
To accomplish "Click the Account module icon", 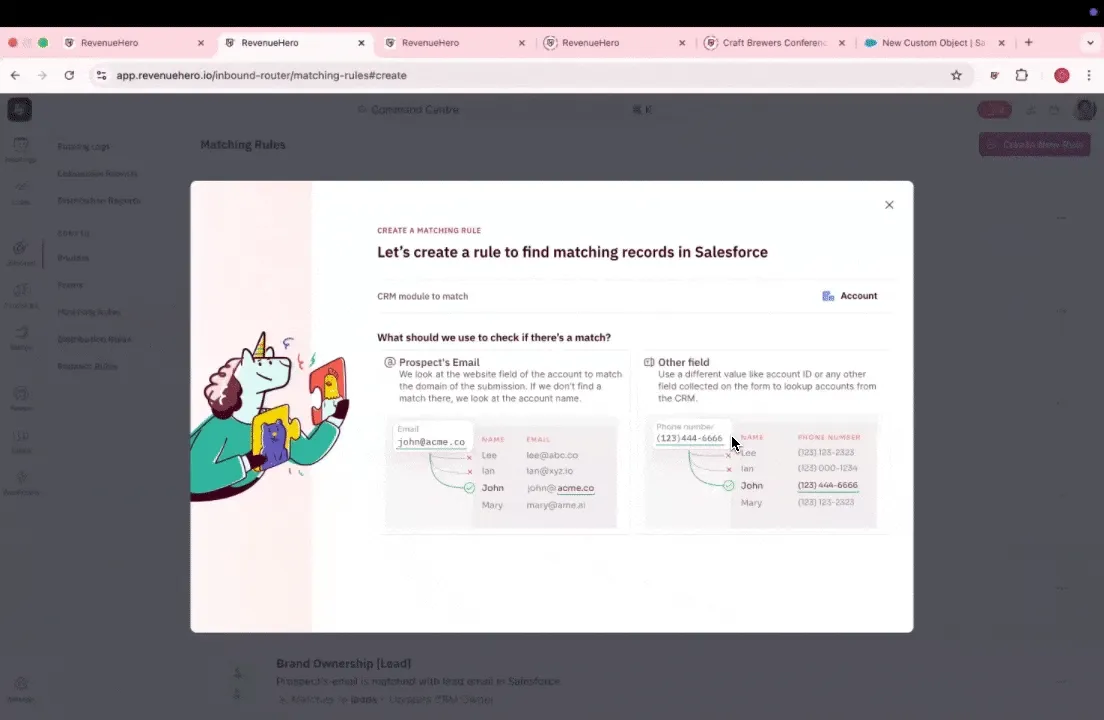I will (x=828, y=296).
